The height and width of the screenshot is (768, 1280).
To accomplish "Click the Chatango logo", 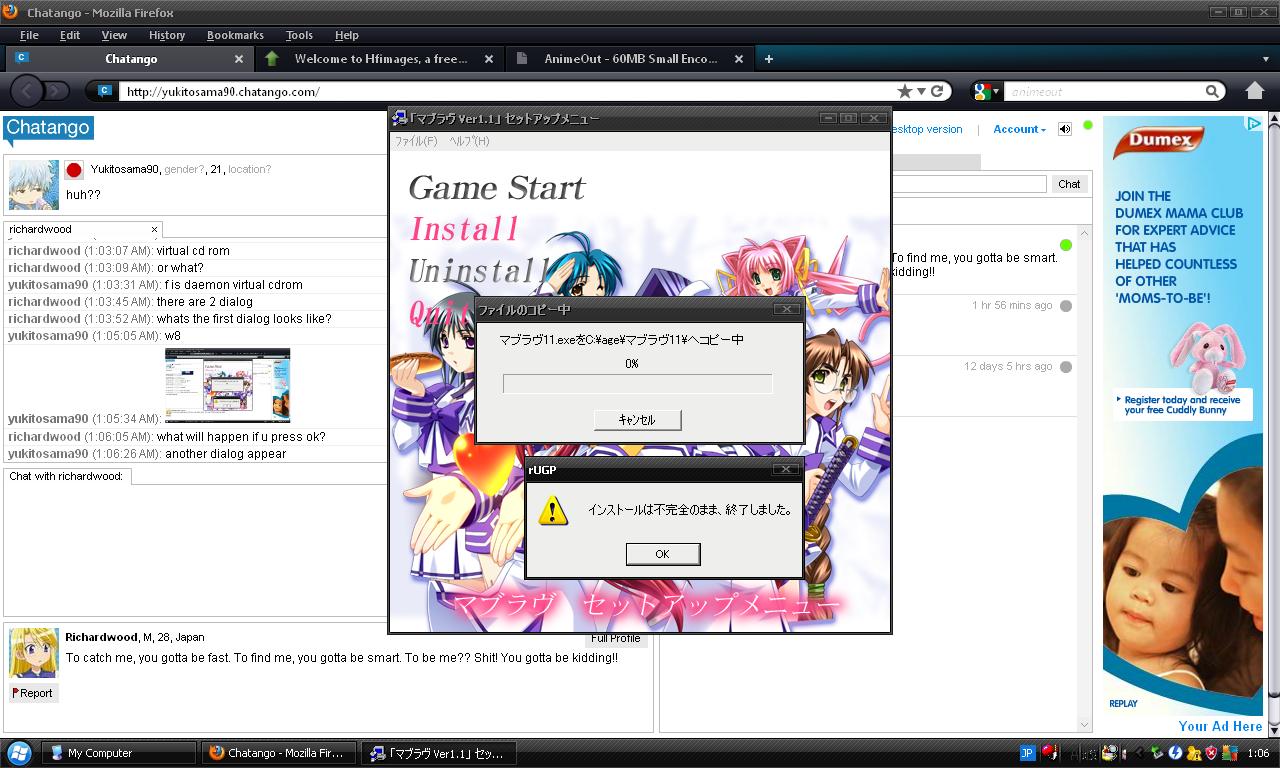I will (x=48, y=128).
